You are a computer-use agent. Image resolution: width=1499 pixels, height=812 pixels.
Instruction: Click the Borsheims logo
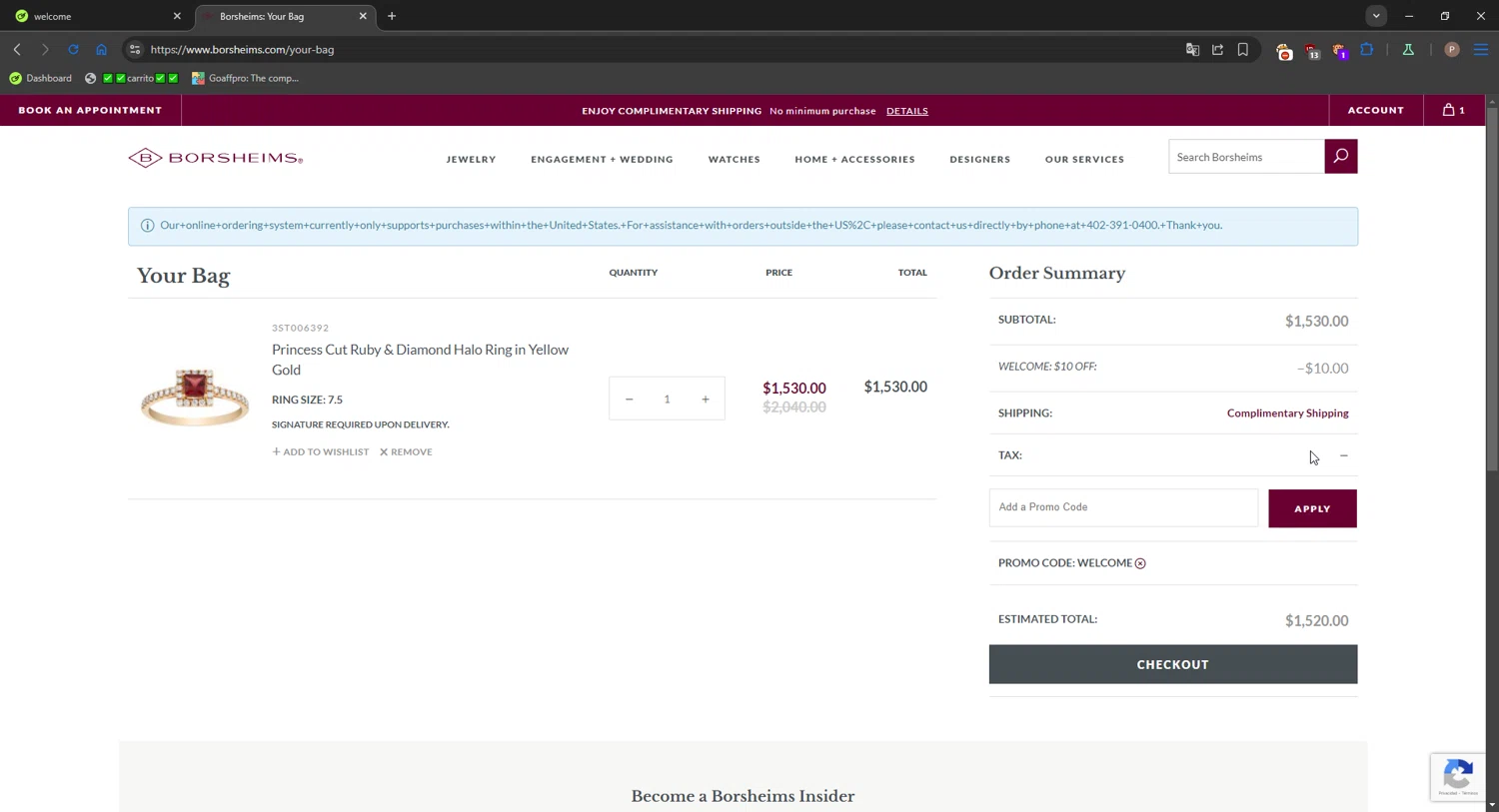[x=215, y=158]
